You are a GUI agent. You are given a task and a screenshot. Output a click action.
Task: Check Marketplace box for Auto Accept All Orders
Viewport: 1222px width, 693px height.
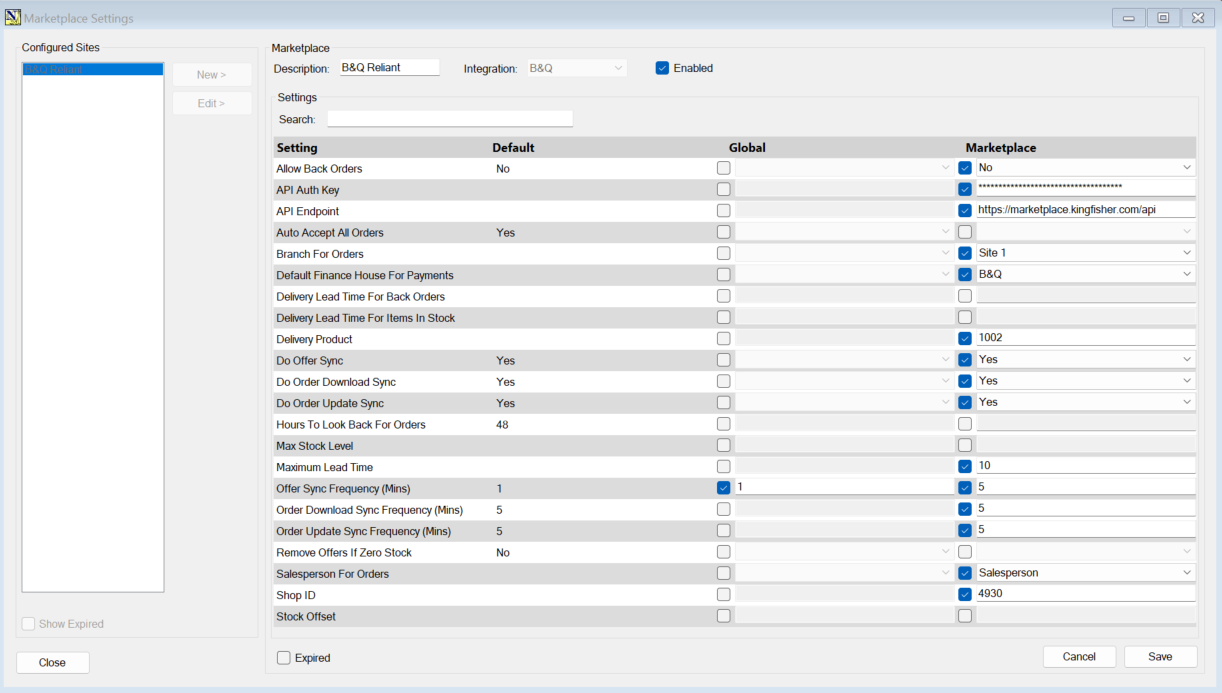click(965, 232)
